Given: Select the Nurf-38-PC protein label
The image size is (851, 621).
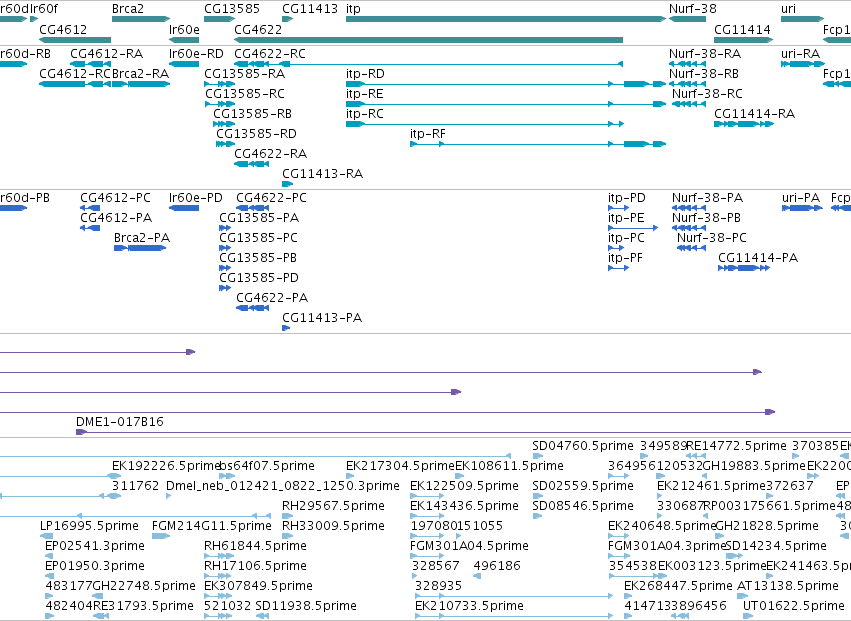Looking at the screenshot, I should (712, 238).
